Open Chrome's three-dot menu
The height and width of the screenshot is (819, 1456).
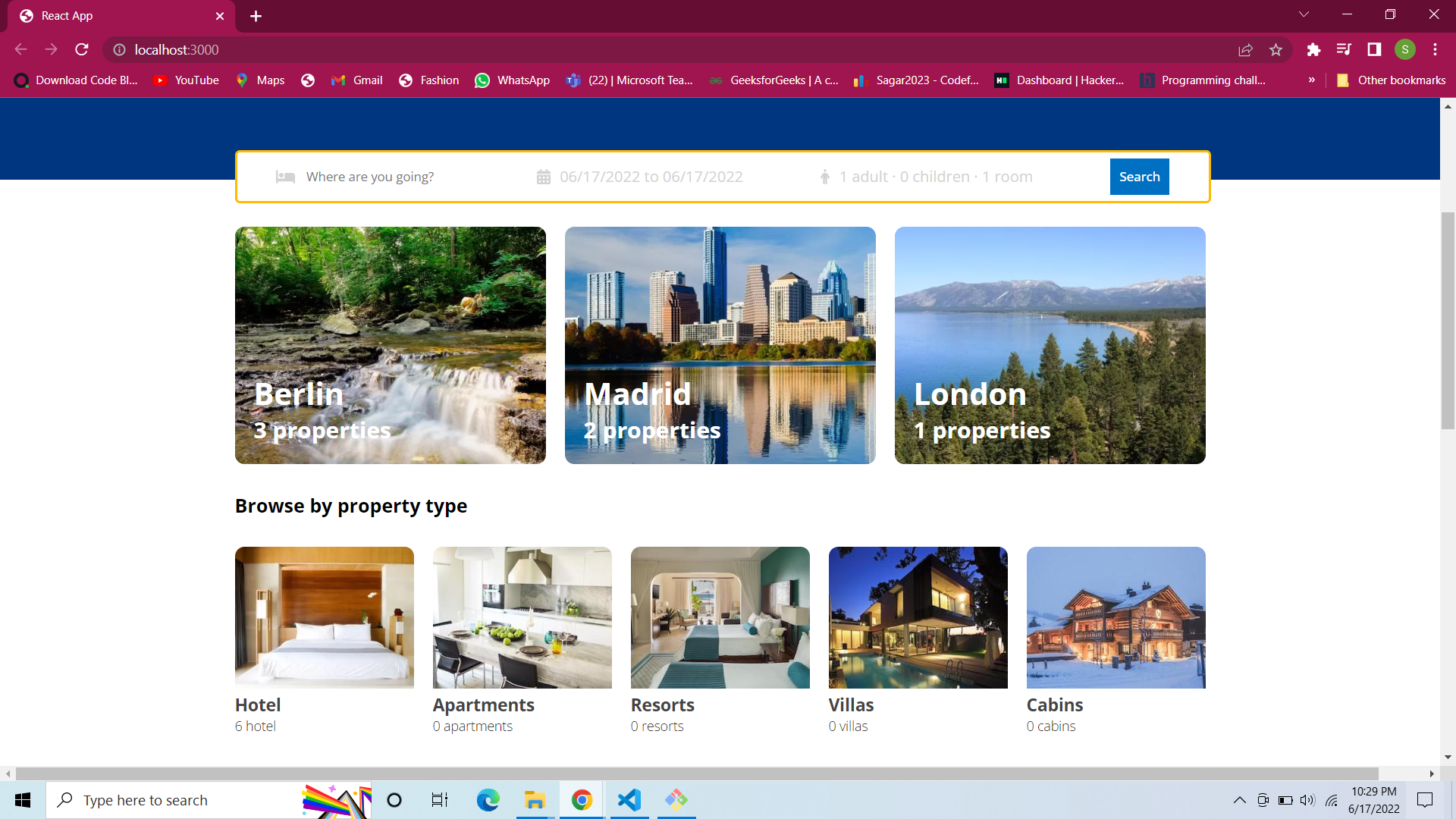tap(1435, 49)
